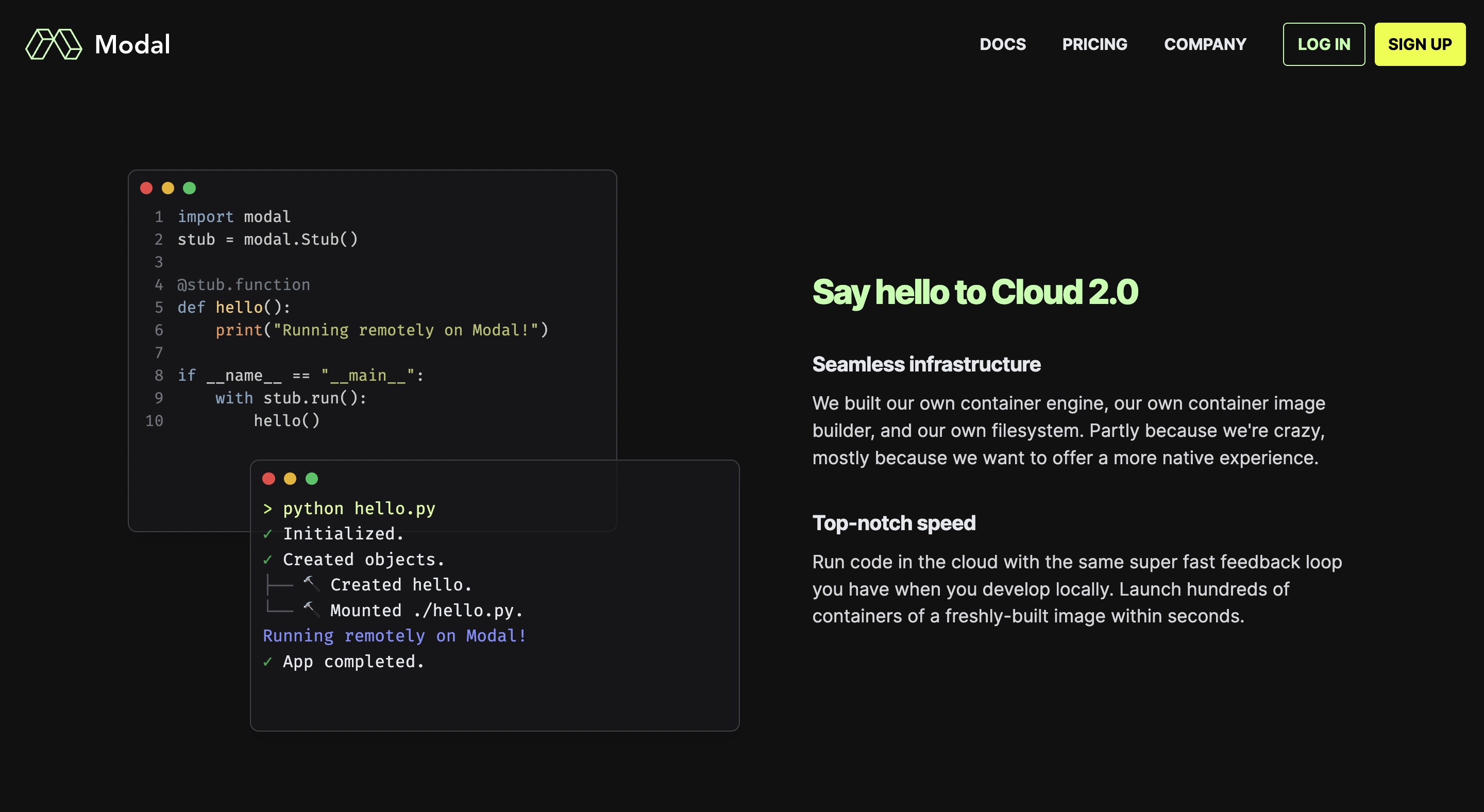This screenshot has height=812, width=1484.
Task: Click the 'stub = modal.Stub()' line
Action: pyautogui.click(x=267, y=240)
